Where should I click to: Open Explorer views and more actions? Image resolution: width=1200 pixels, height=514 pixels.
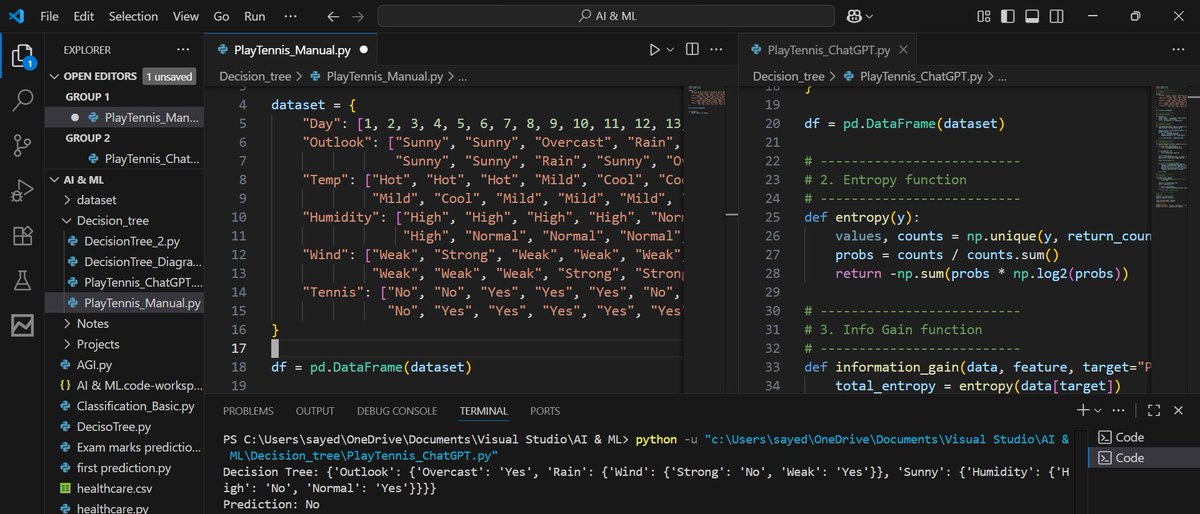(x=182, y=49)
